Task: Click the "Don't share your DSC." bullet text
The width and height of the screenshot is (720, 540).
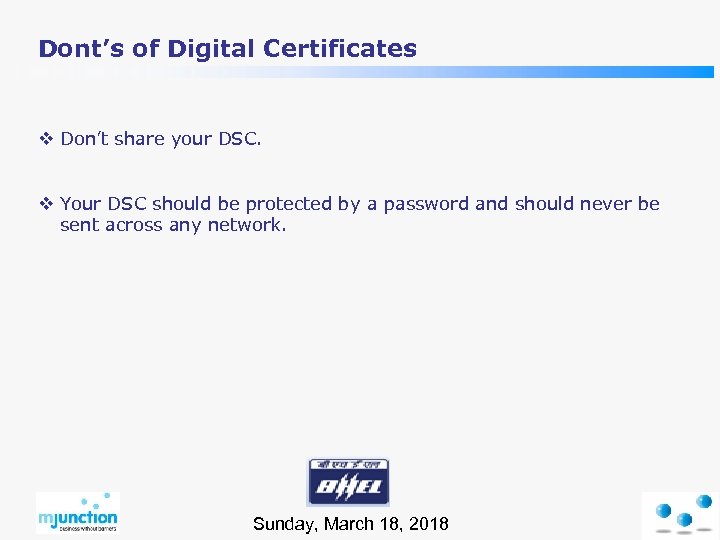Action: click(x=161, y=139)
